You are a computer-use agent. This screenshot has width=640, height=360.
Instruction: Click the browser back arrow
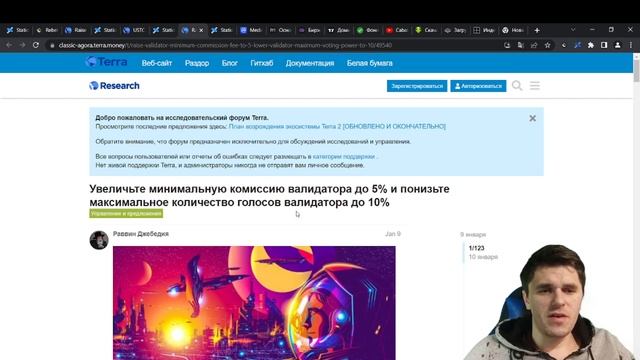[x=9, y=45]
